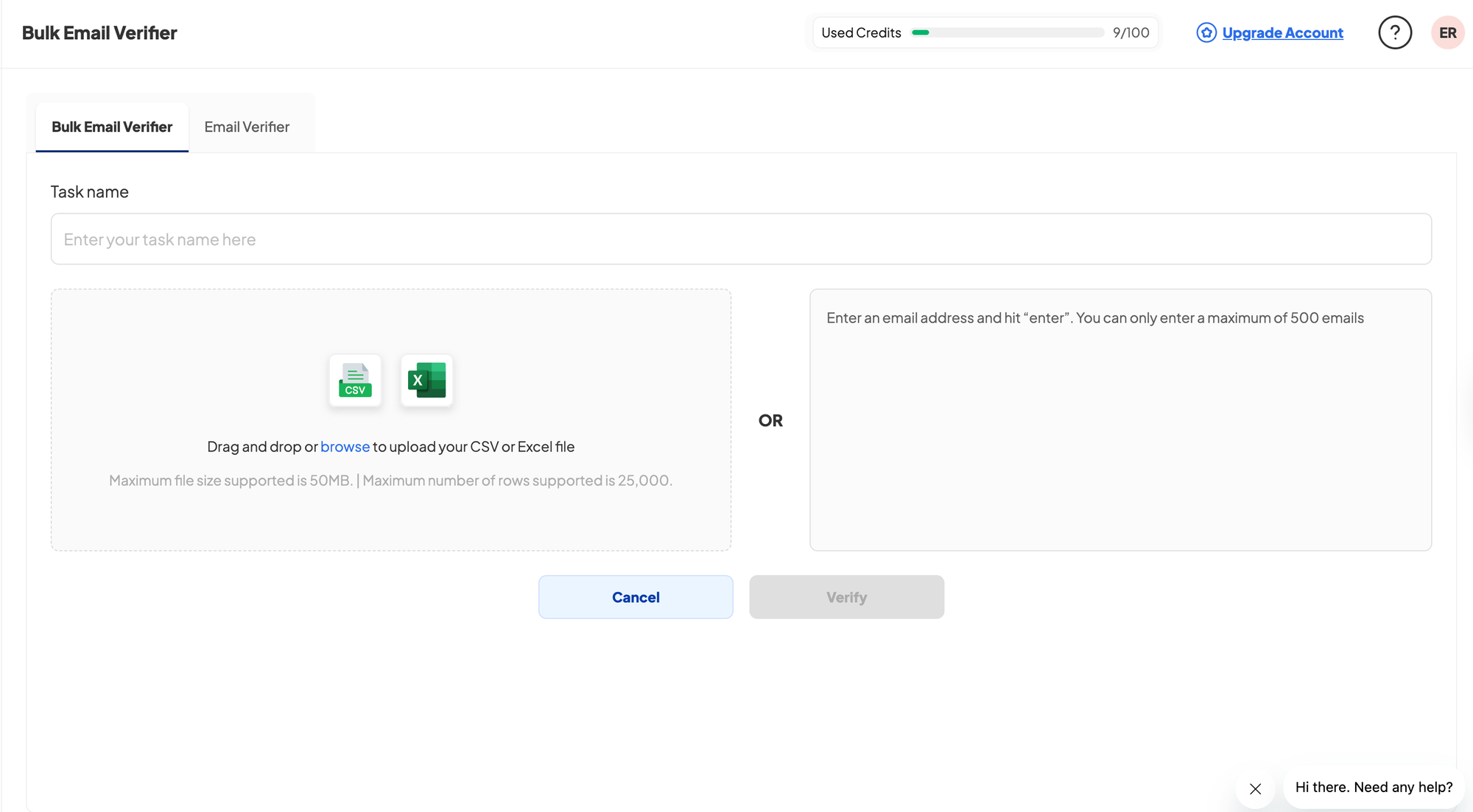
Task: Click the 'Hi there. Need any help?' message
Action: point(1372,787)
